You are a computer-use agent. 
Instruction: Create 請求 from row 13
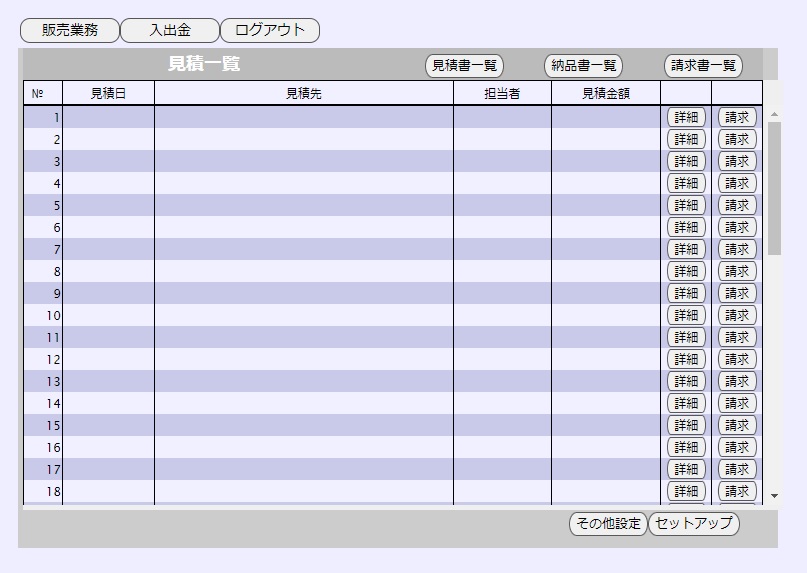tap(737, 381)
